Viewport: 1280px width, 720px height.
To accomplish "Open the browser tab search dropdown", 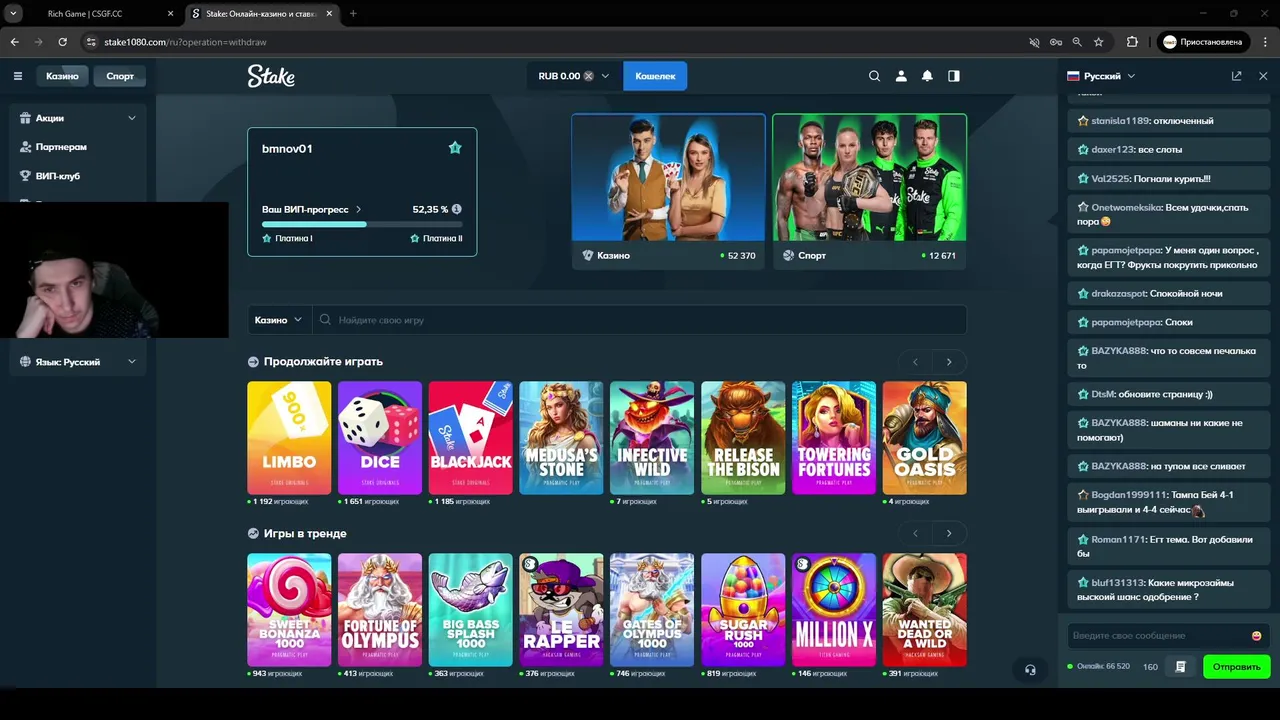I will pos(13,14).
